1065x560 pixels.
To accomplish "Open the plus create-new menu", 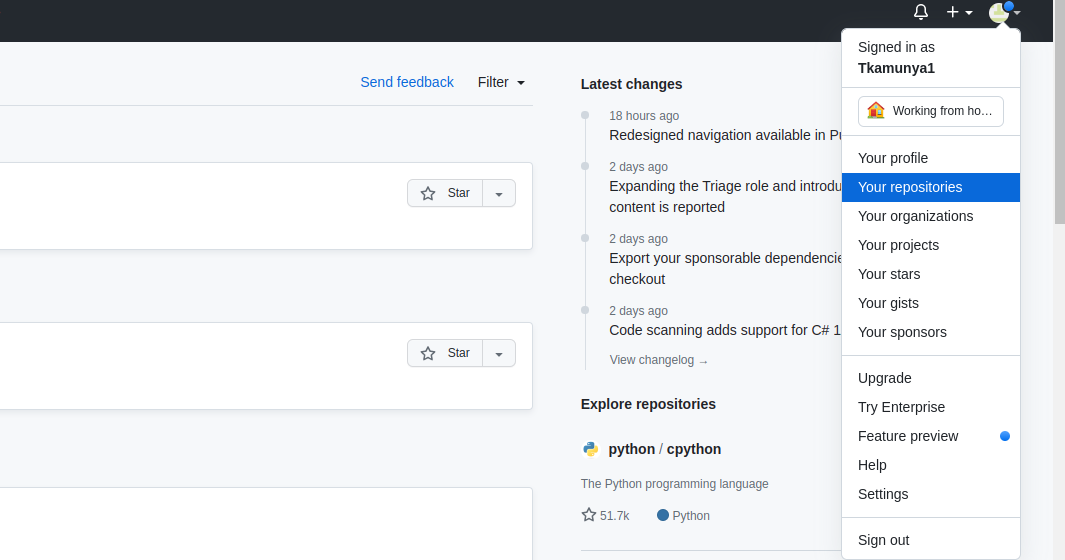I will (959, 12).
